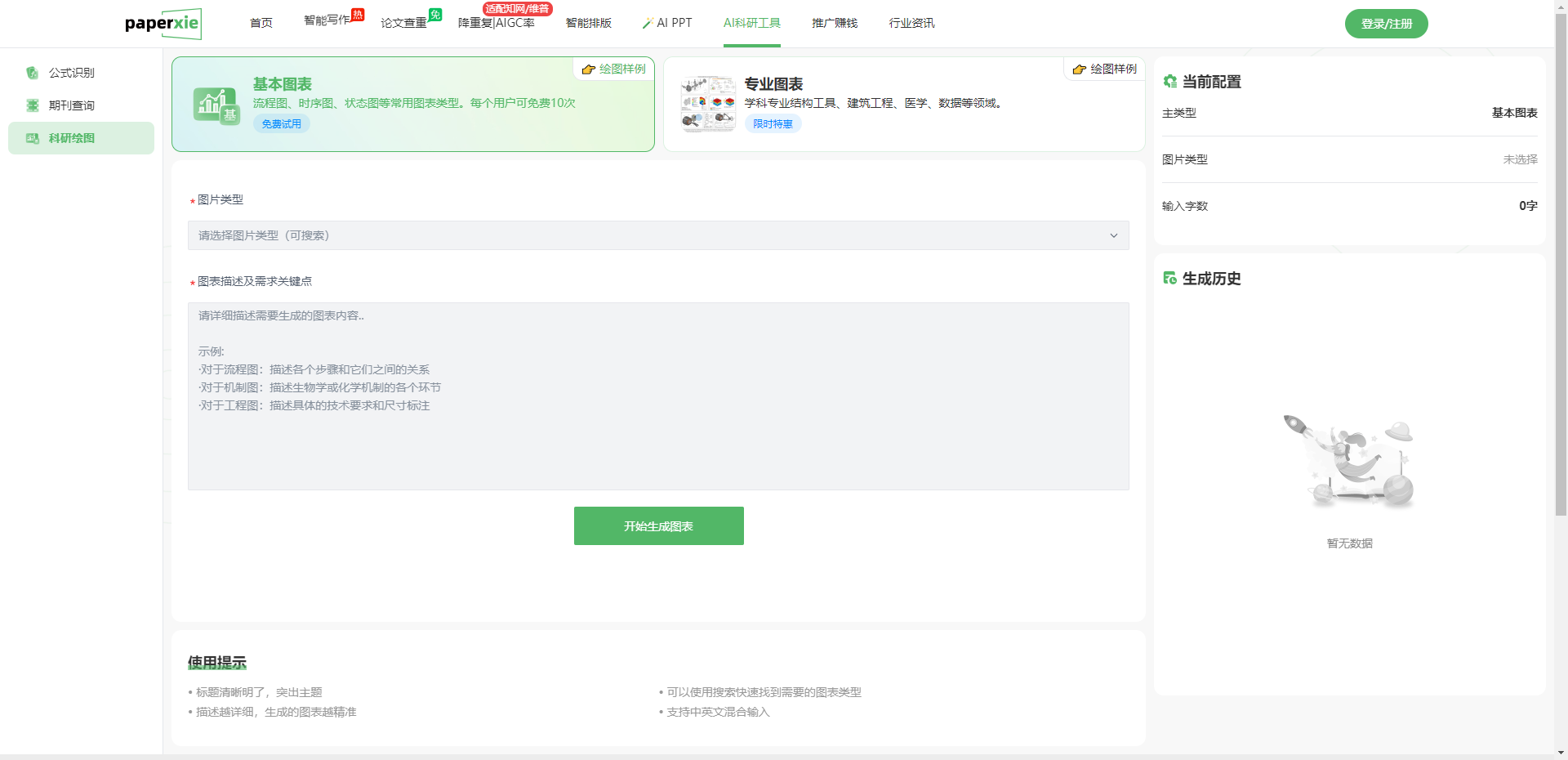This screenshot has height=760, width=1568.
Task: Click the 基本图表 chart icon
Action: pyautogui.click(x=216, y=105)
